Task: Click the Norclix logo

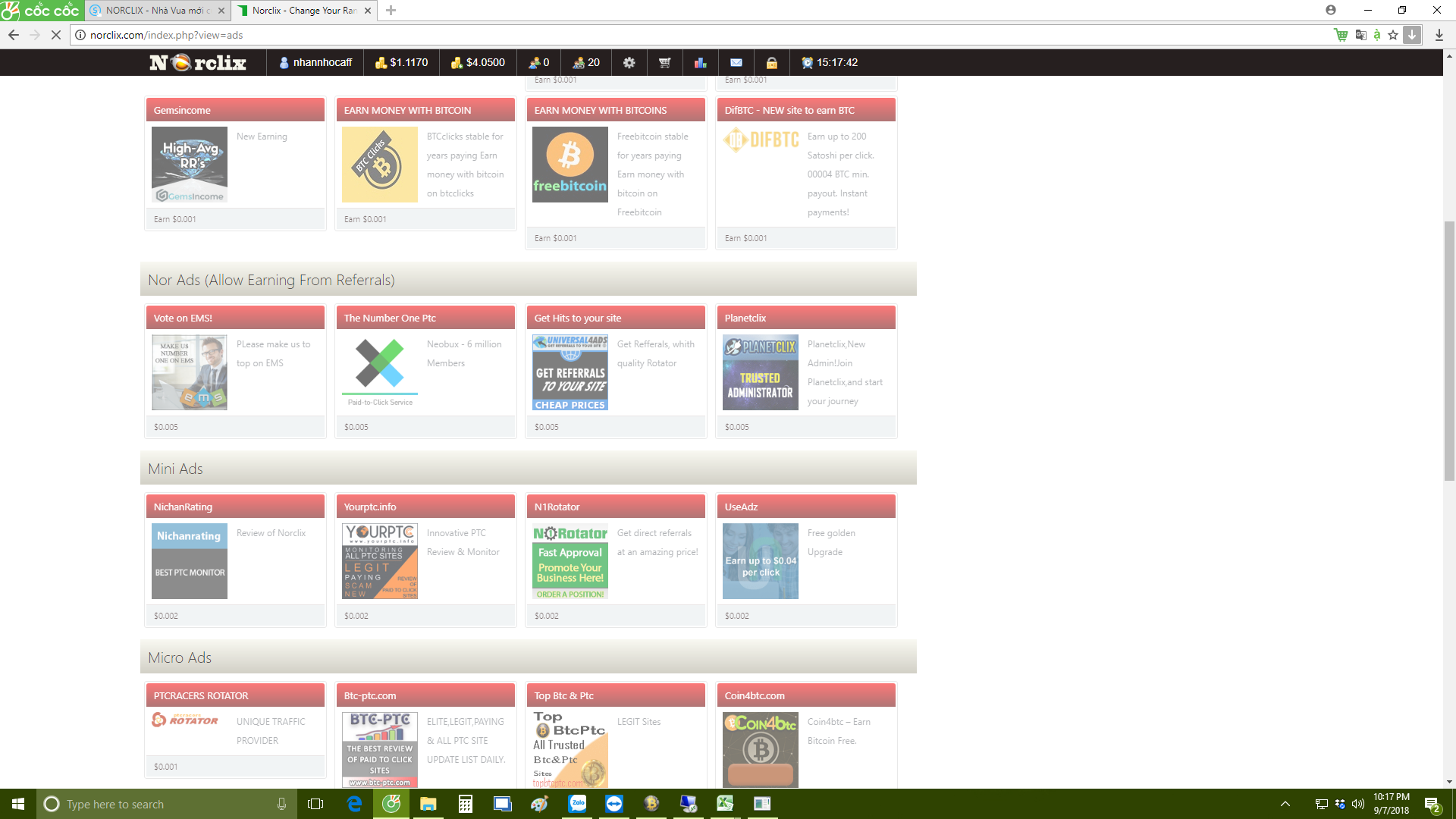Action: pos(198,63)
